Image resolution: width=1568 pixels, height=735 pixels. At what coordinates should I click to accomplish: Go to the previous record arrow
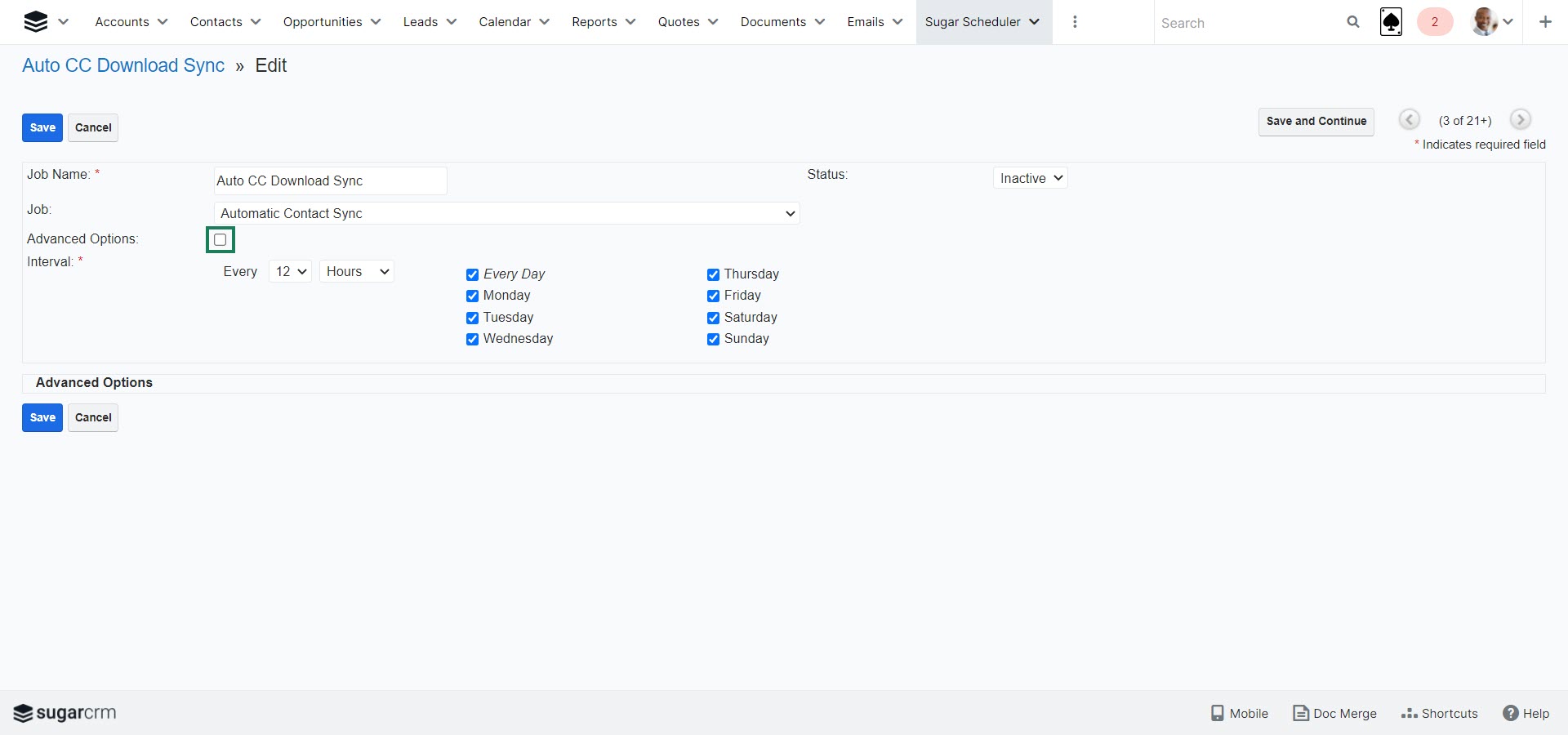pyautogui.click(x=1409, y=120)
